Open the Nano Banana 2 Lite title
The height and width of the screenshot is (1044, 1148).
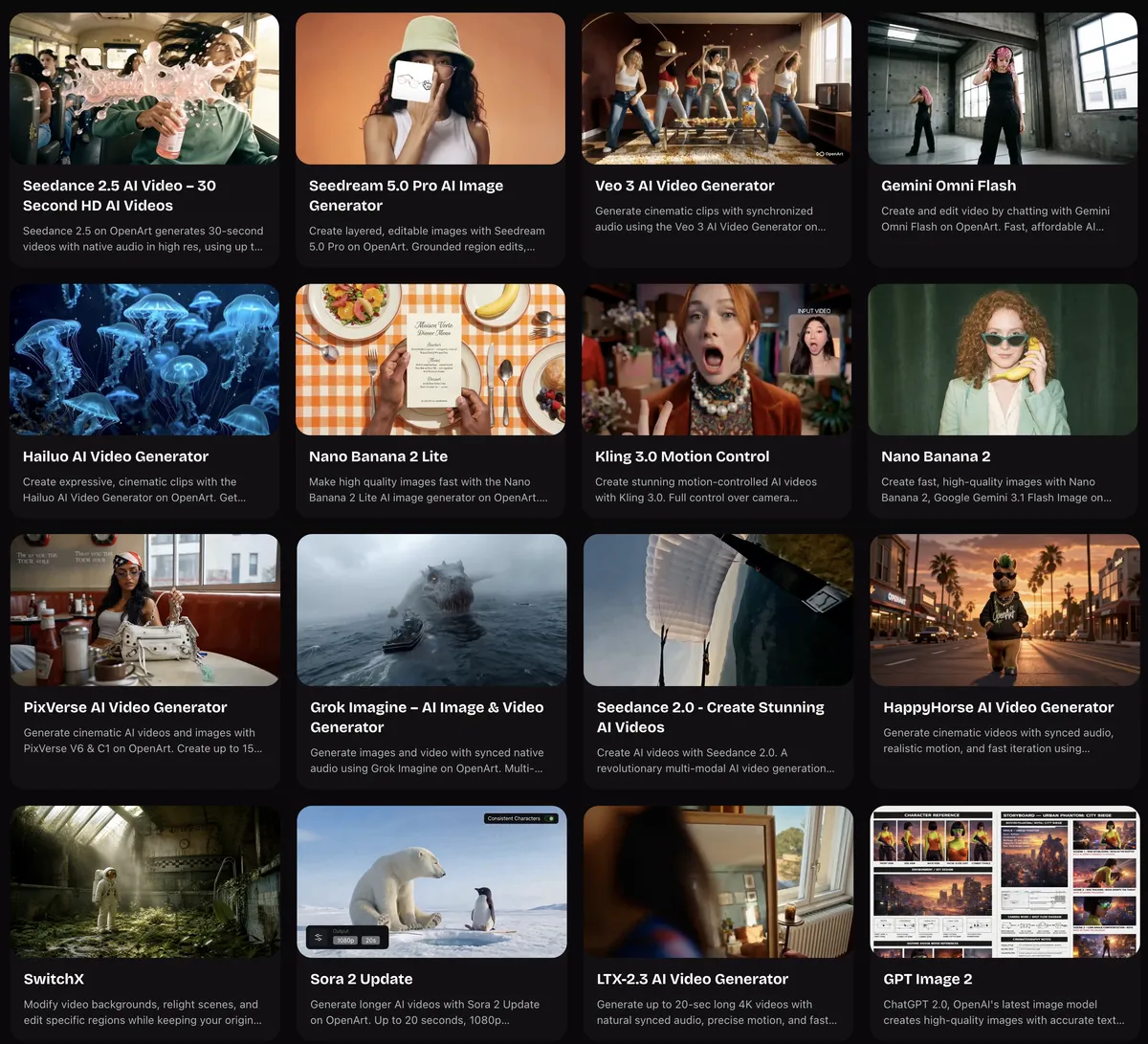click(378, 456)
